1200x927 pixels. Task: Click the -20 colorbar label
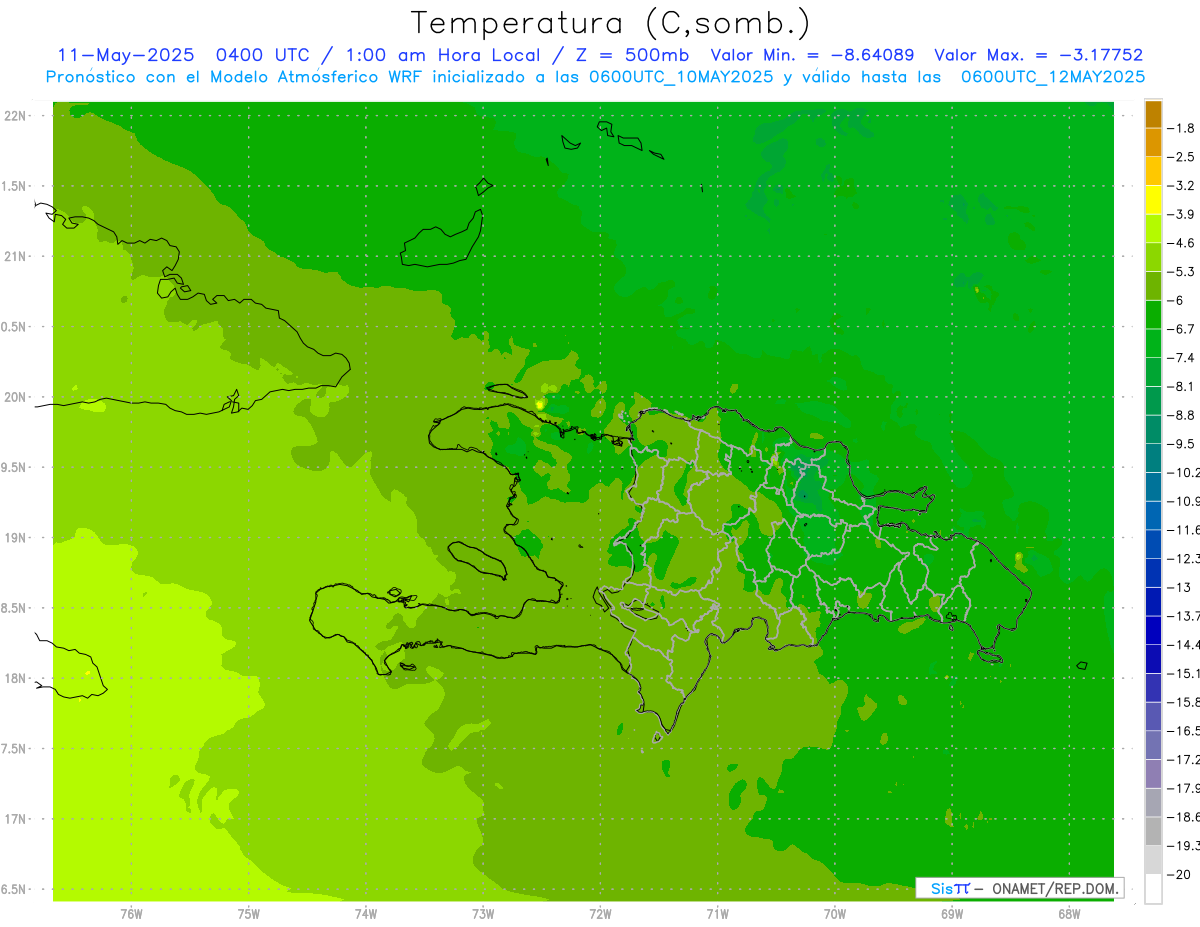pyautogui.click(x=1178, y=875)
